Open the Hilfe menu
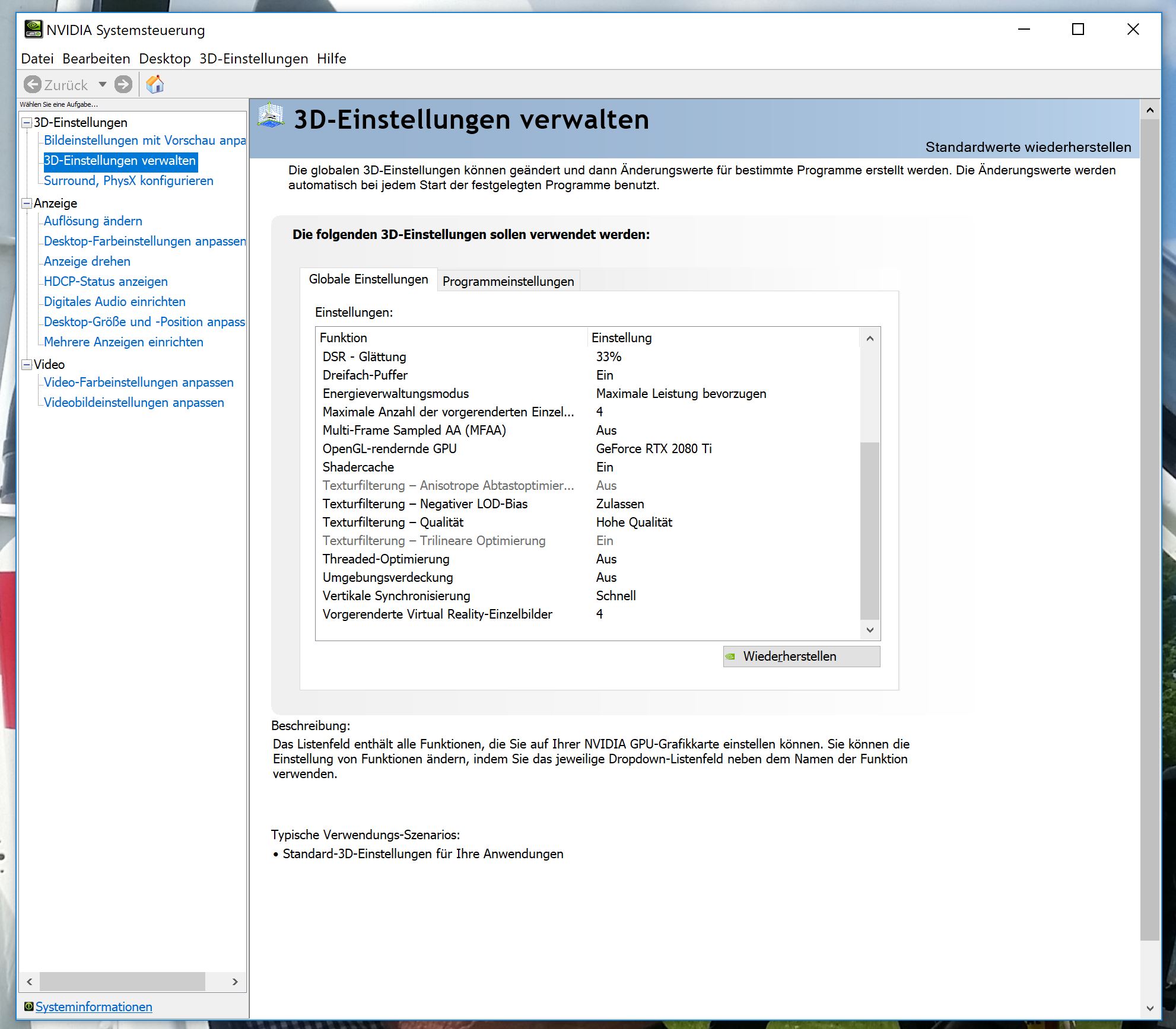 tap(332, 59)
